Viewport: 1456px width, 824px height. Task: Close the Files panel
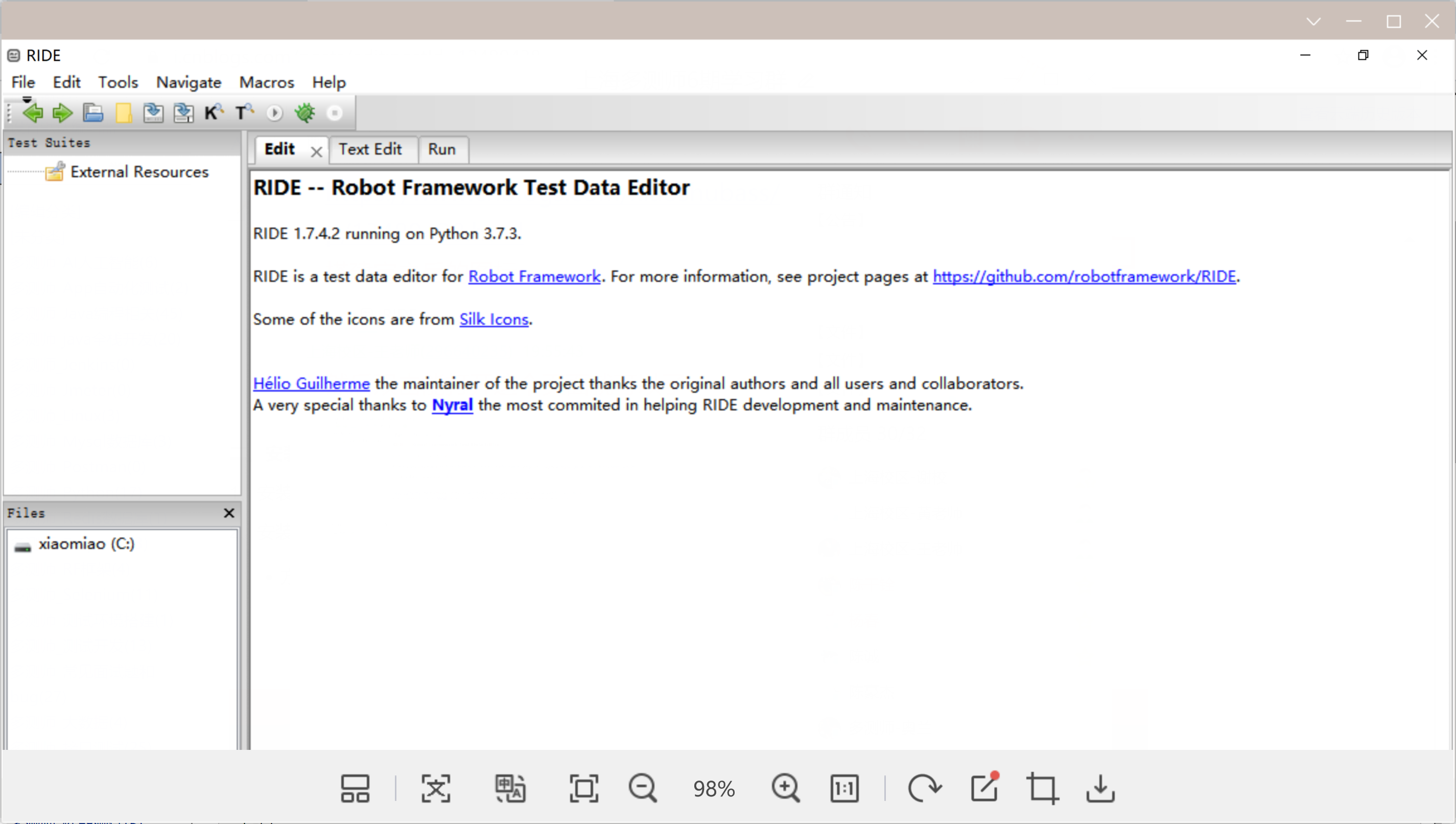(x=228, y=513)
